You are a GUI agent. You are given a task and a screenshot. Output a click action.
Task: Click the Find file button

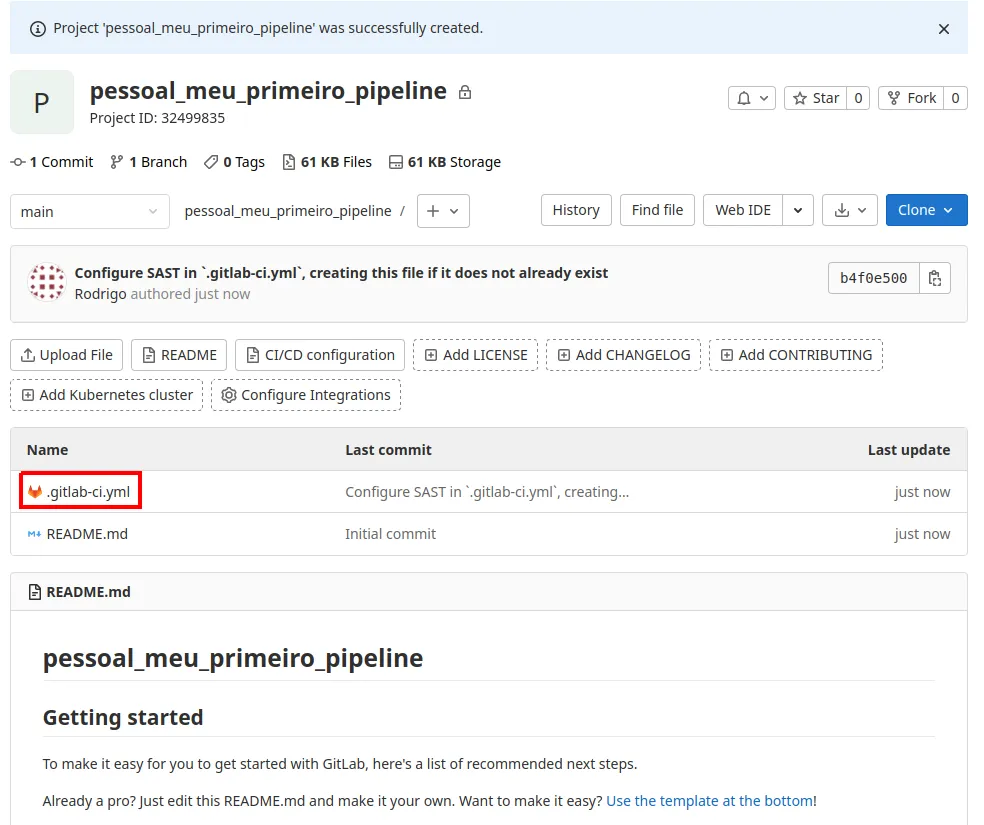click(657, 210)
